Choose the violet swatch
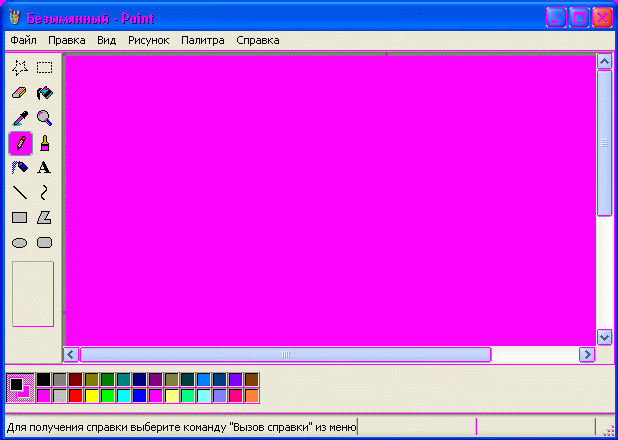618x440 pixels. tap(236, 380)
